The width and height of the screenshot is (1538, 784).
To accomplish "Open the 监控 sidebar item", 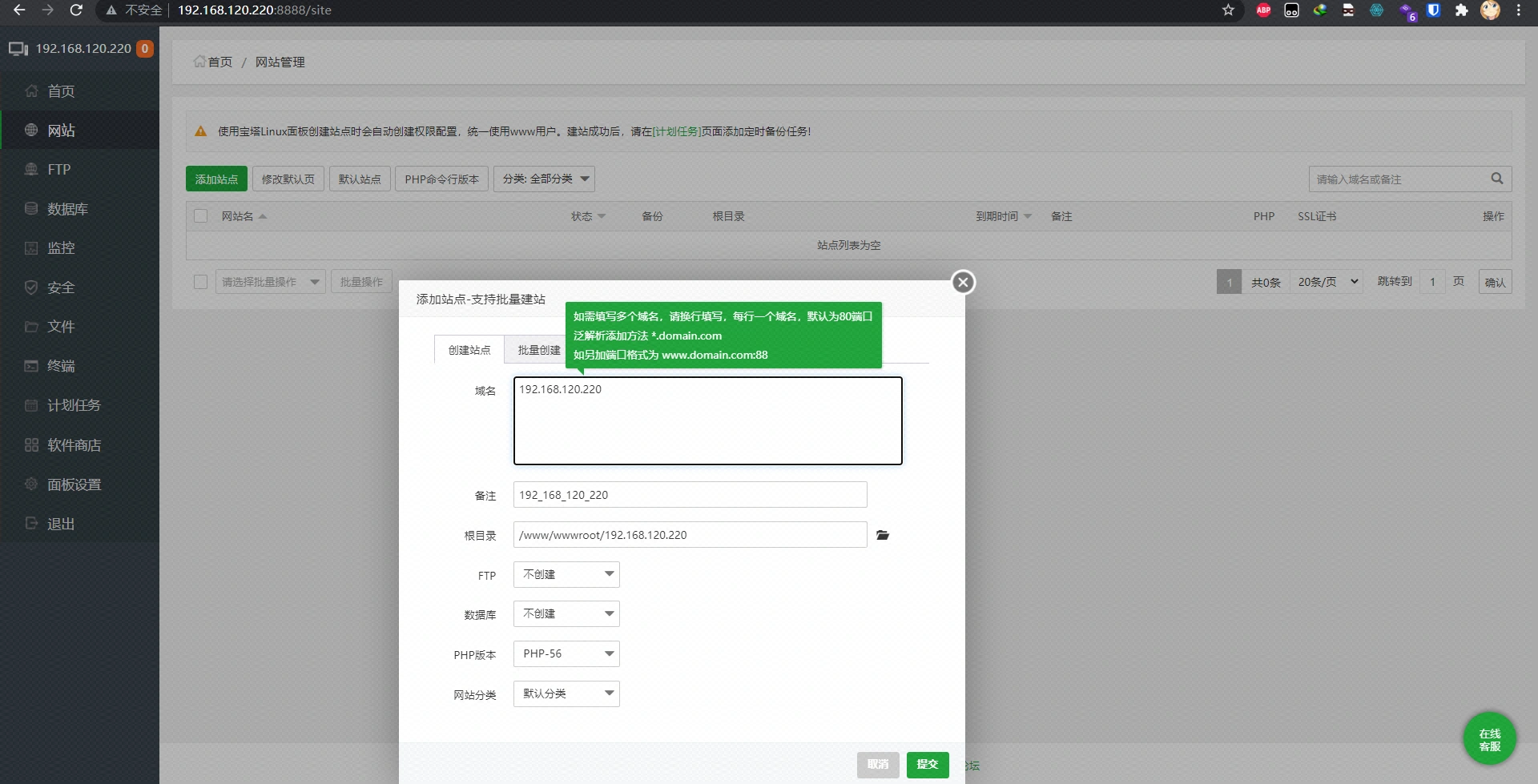I will 80,247.
